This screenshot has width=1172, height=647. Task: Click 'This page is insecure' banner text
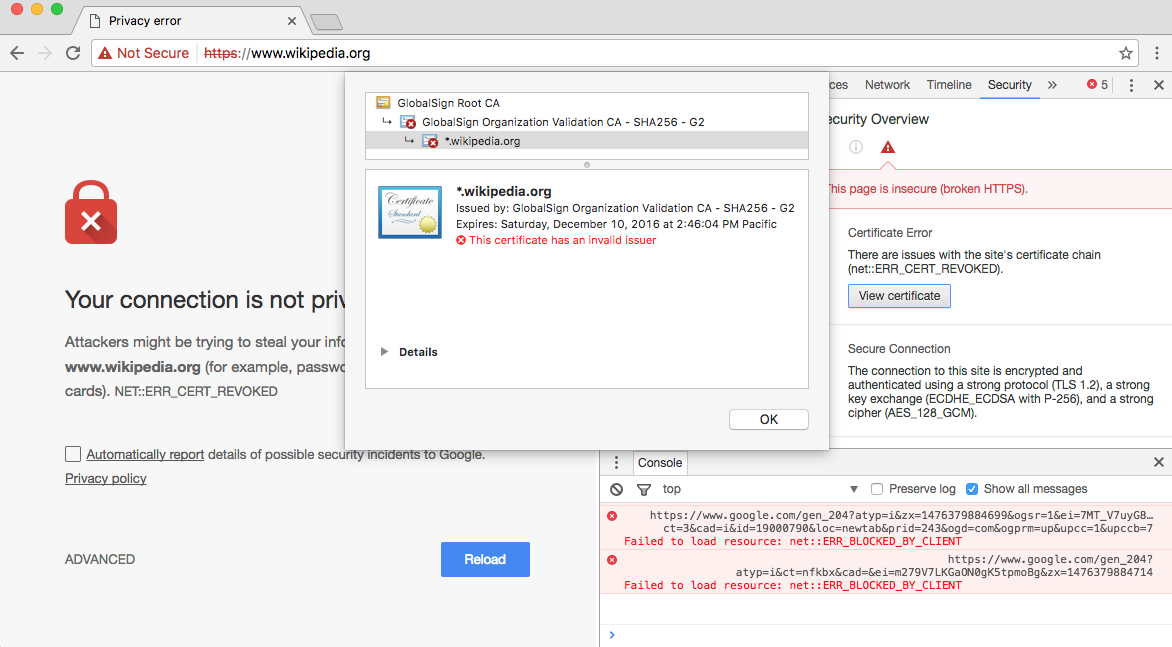(927, 189)
